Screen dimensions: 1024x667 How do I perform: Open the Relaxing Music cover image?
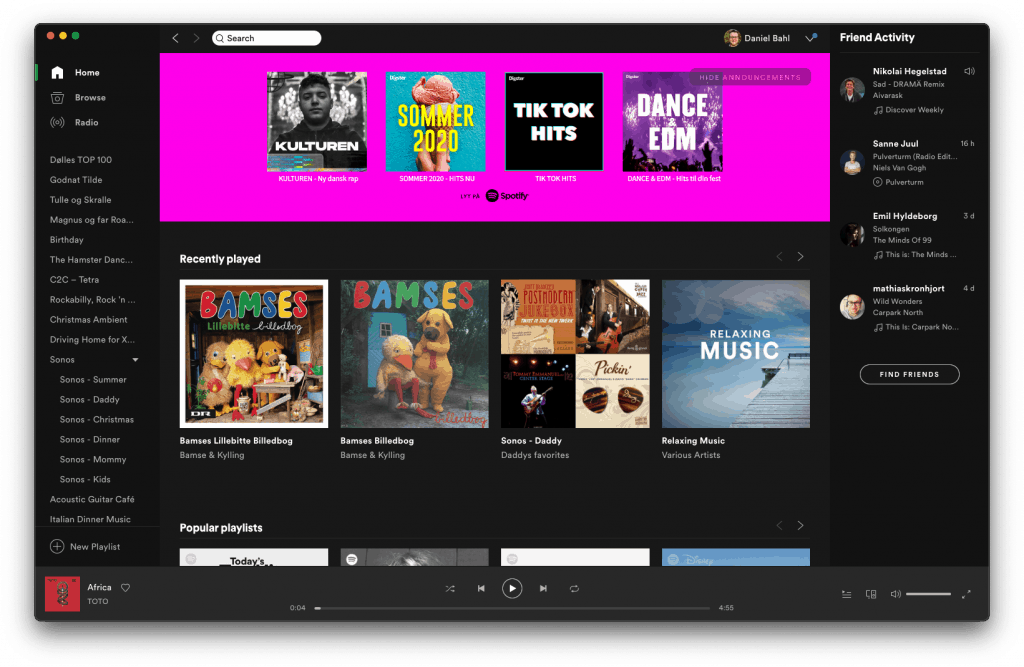[735, 354]
